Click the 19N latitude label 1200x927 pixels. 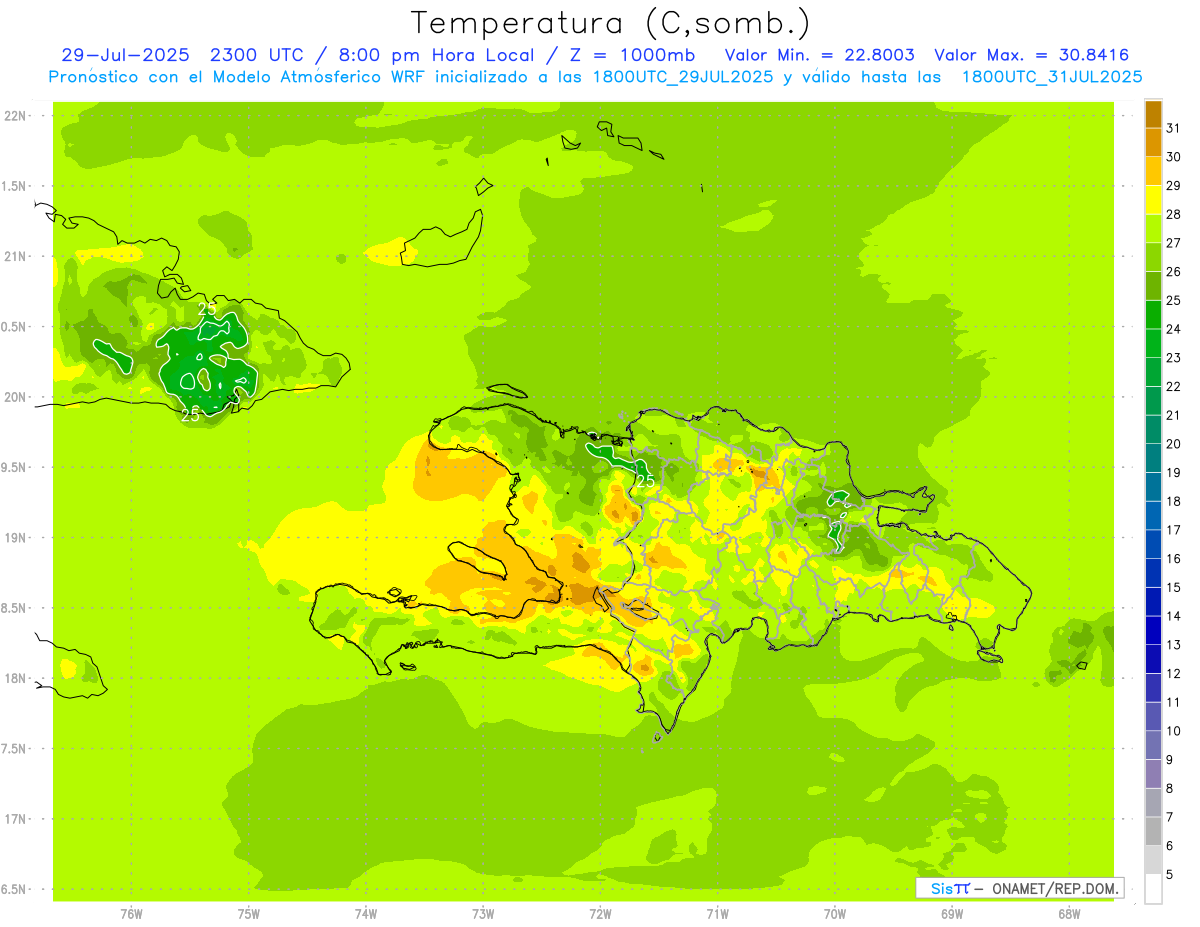pos(16,538)
